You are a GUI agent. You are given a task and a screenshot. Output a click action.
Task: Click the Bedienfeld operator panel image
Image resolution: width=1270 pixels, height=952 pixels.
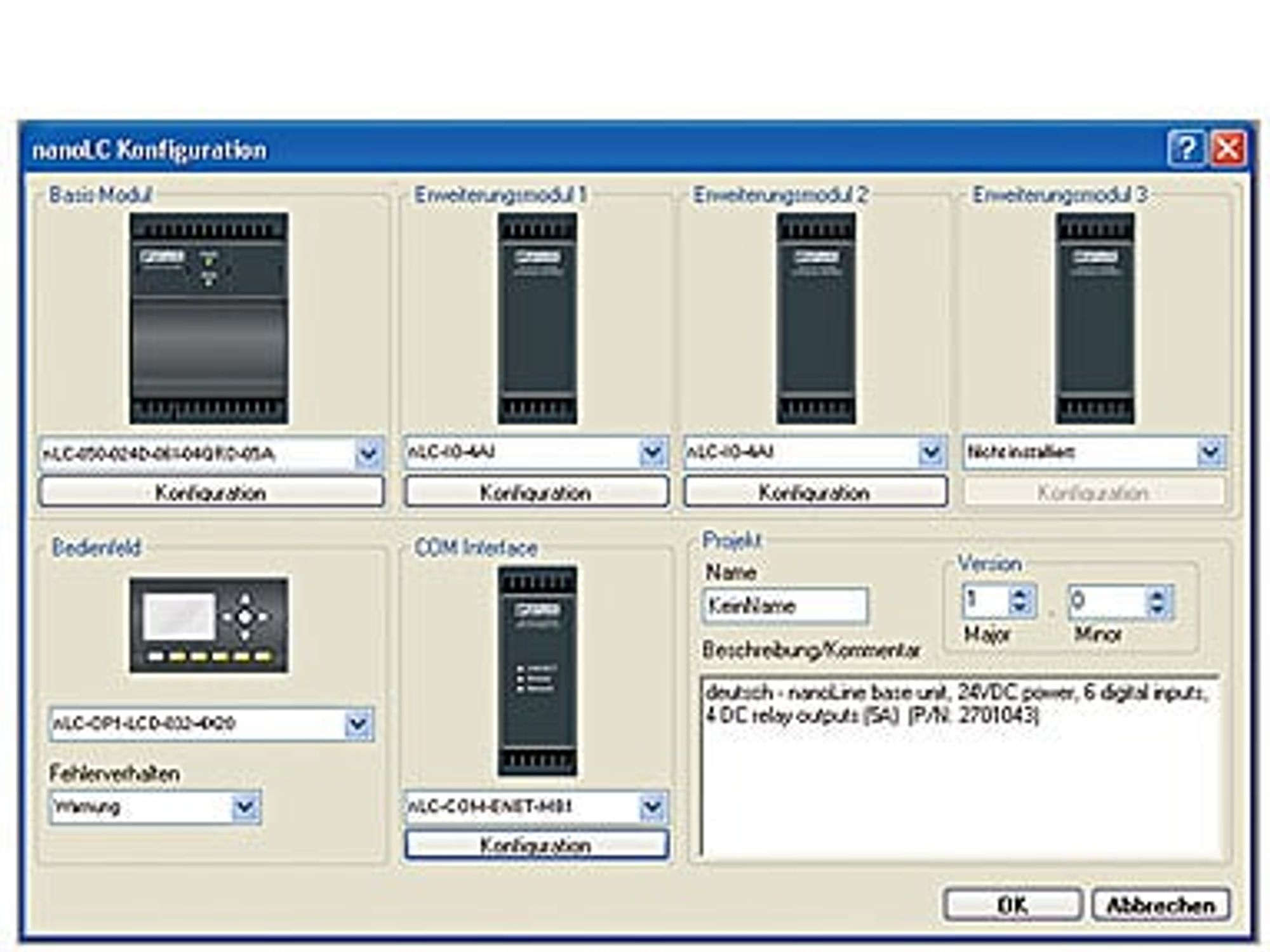(209, 625)
